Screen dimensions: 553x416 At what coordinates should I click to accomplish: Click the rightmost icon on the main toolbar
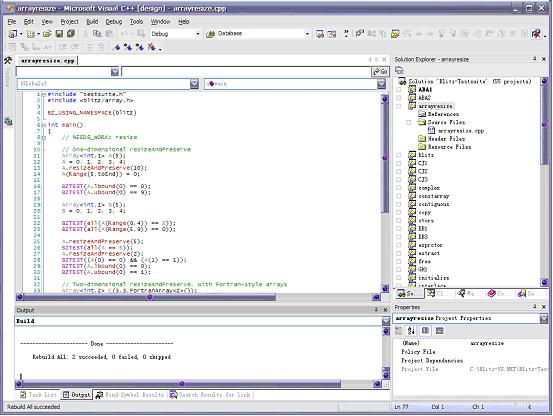pyautogui.click(x=536, y=34)
